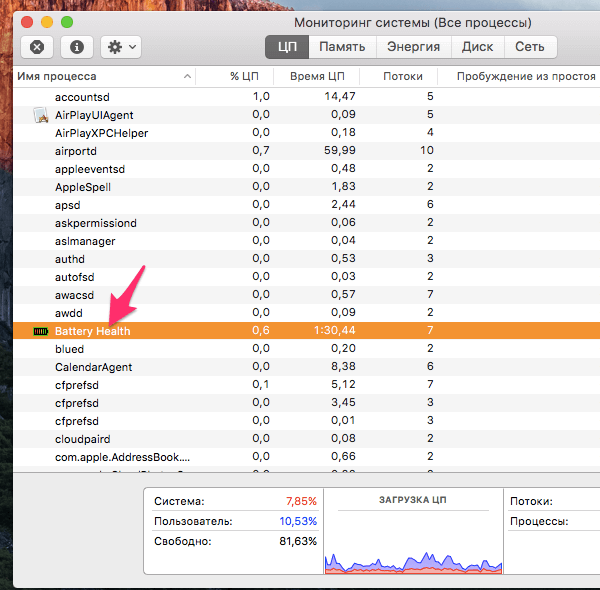Click the 14,47 CPU time of accountsd
The image size is (600, 590).
click(340, 96)
